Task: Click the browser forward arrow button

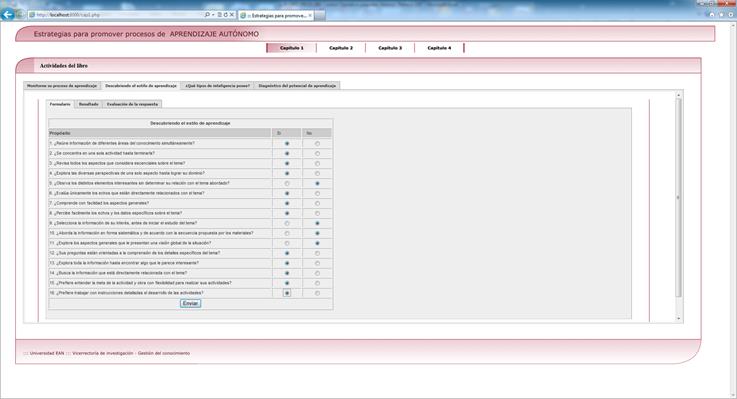Action: coord(20,15)
